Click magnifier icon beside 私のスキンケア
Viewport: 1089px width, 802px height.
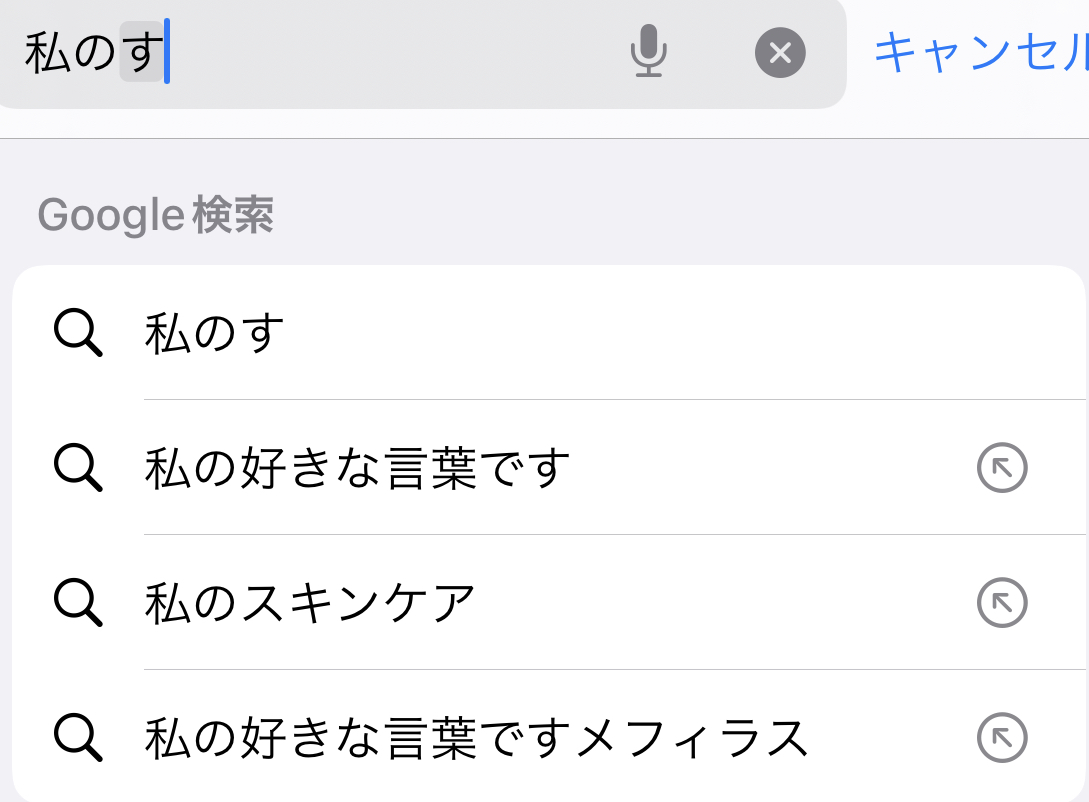[78, 602]
